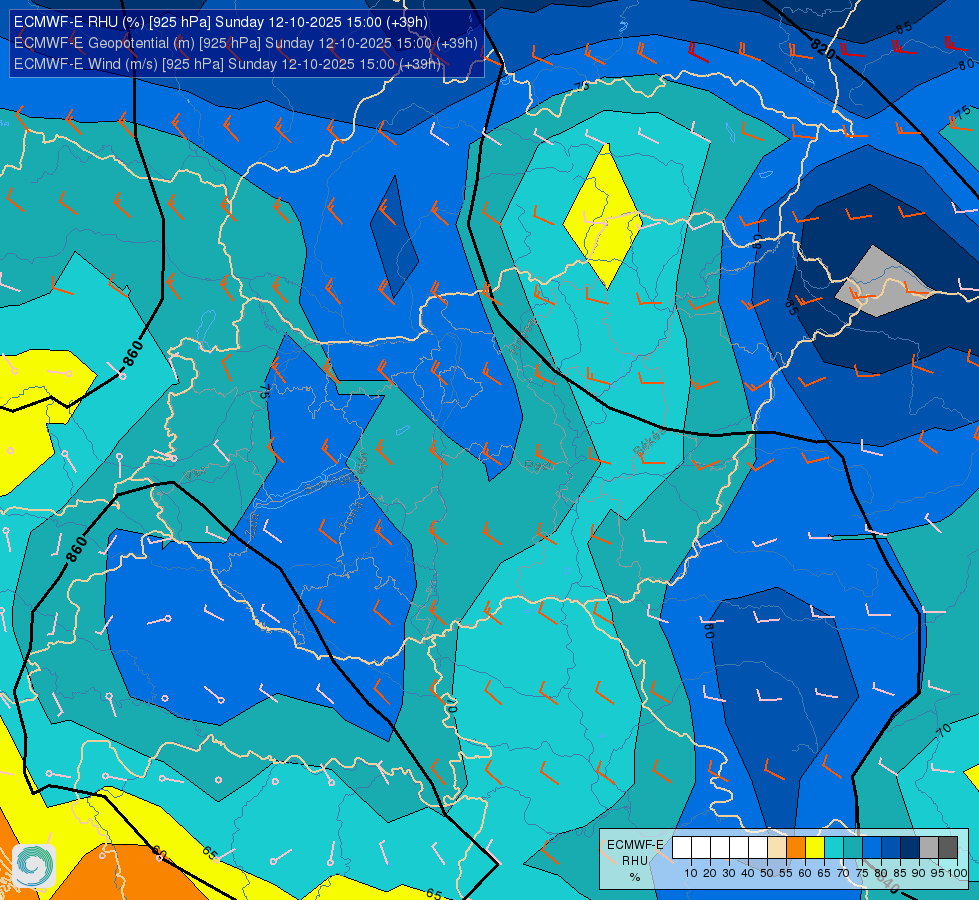The height and width of the screenshot is (900, 979).
Task: Pick the bright blue 75-80 legend swatch
Action: (872, 848)
